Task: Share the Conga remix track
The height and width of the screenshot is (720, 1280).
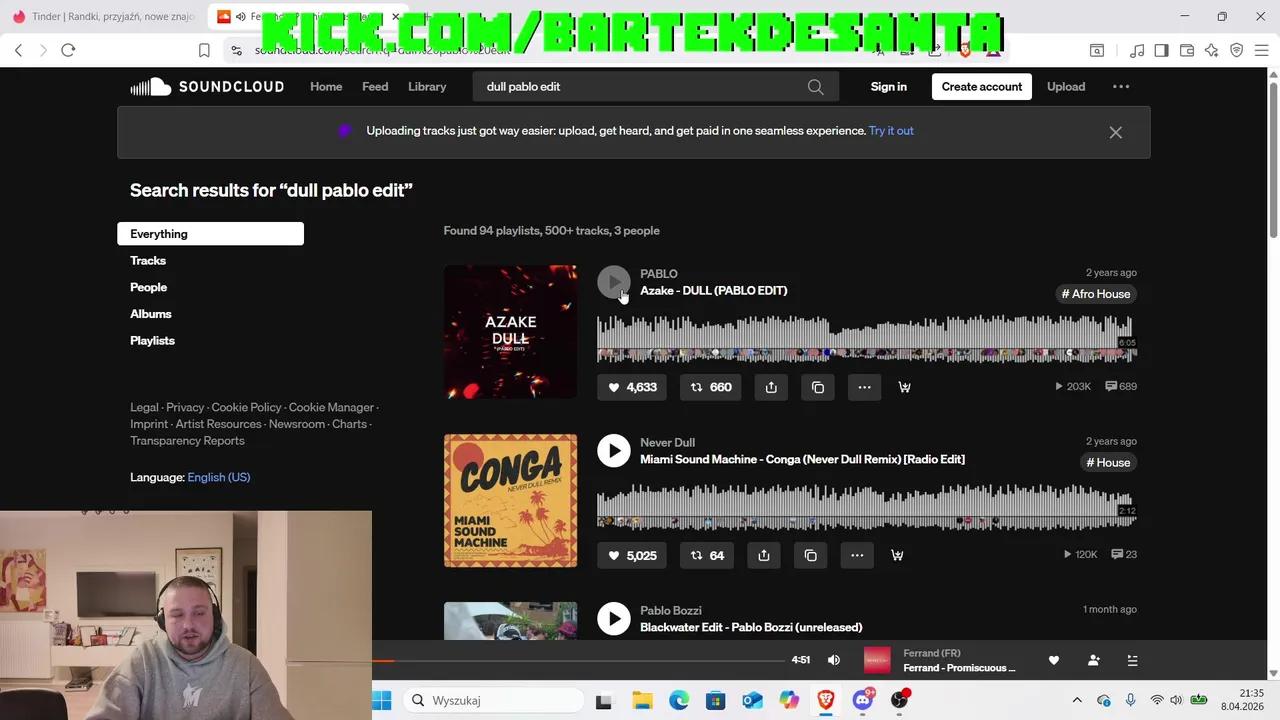Action: [x=764, y=555]
